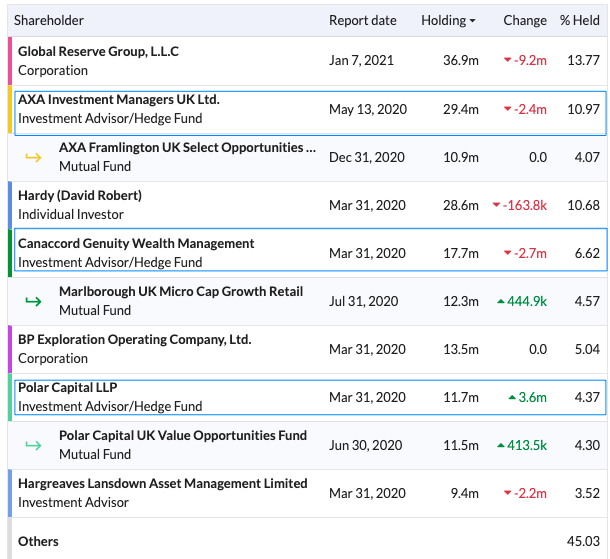Viewport: 610px width, 559px height.
Task: Open AXA Investment Managers UK Ltd. row
Action: tap(310, 113)
